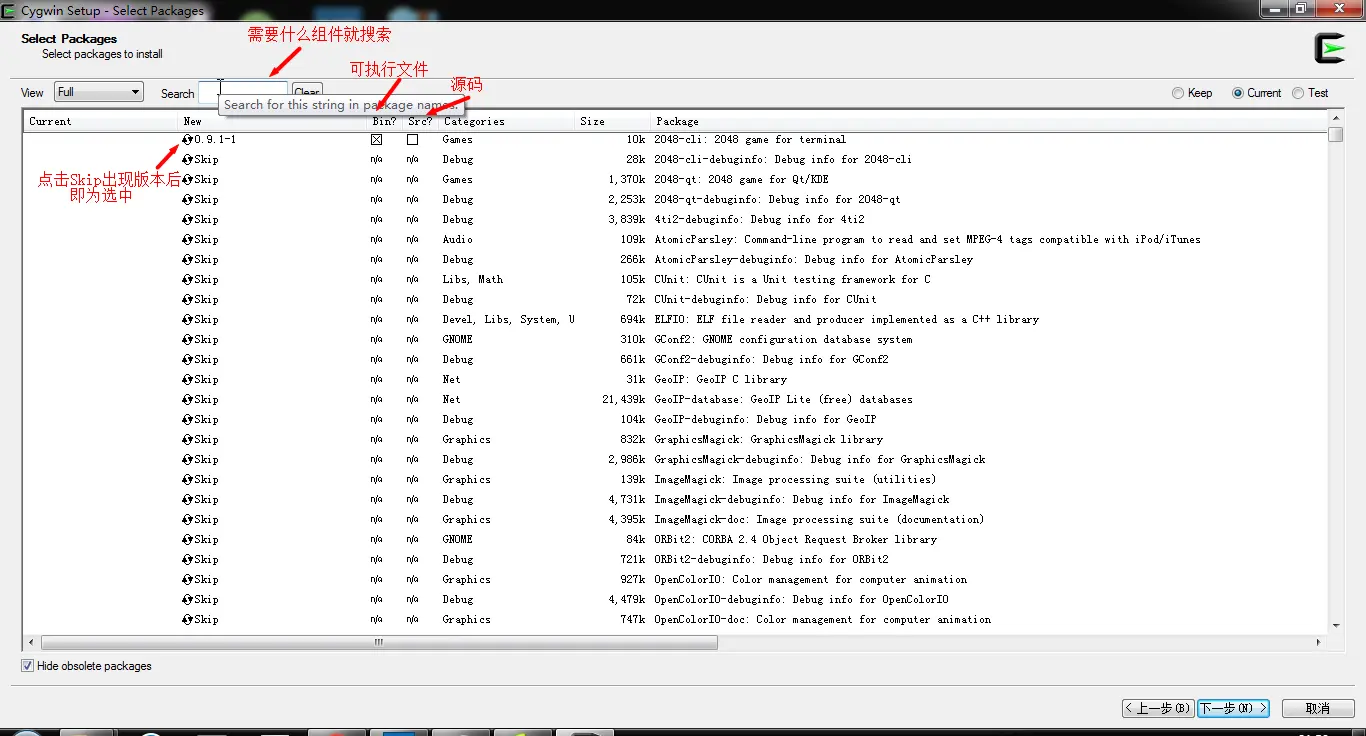Screen dimensions: 1366x736
Task: Click the cycle icon in 2048-qt-debuginfo row
Action: tap(187, 199)
